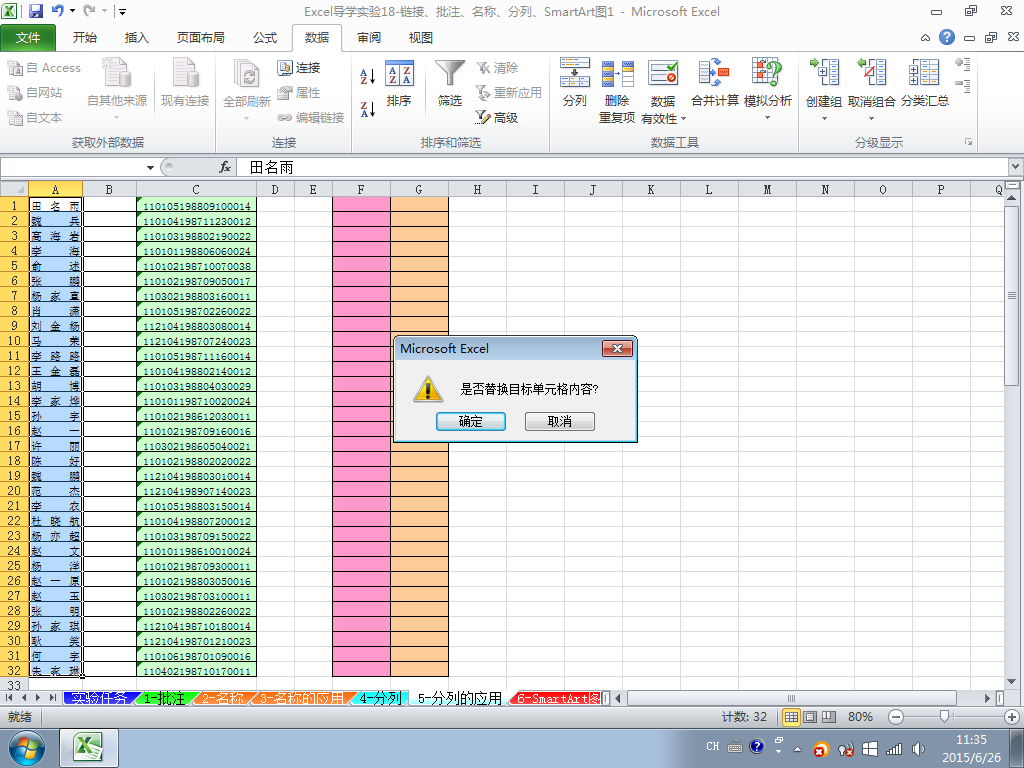Click Existing Connections (现有连接)
The height and width of the screenshot is (768, 1024).
click(185, 82)
